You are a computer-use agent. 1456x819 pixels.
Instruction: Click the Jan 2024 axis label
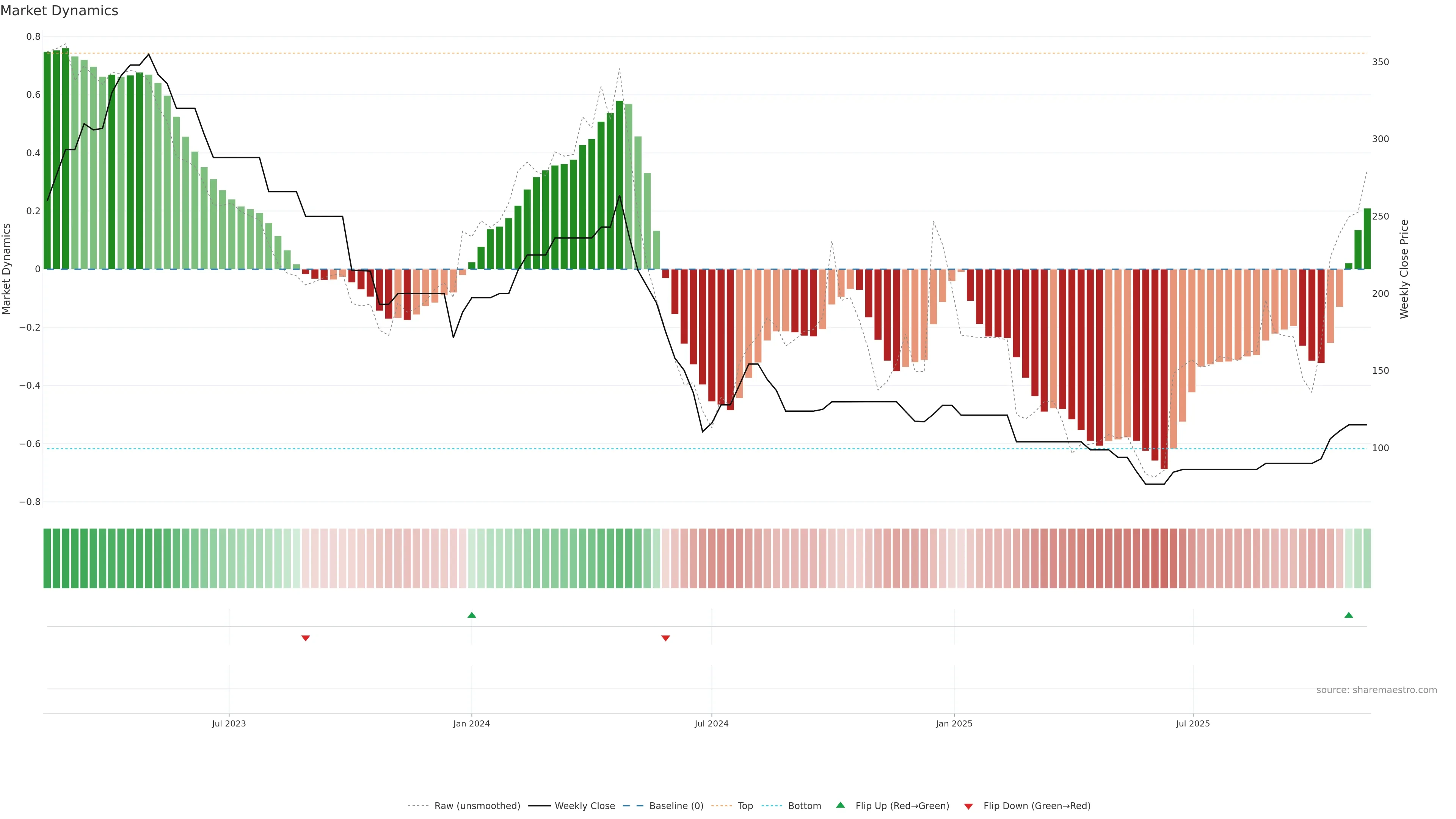point(471,723)
